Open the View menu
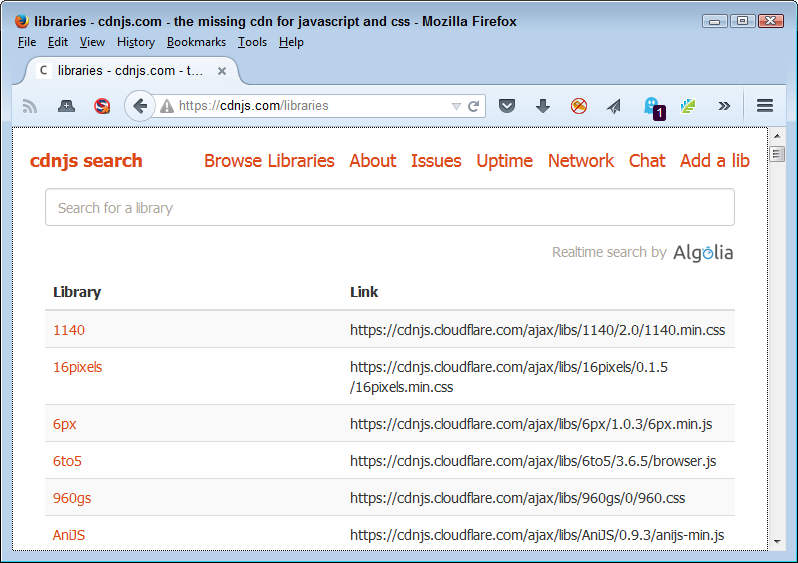 tap(92, 42)
